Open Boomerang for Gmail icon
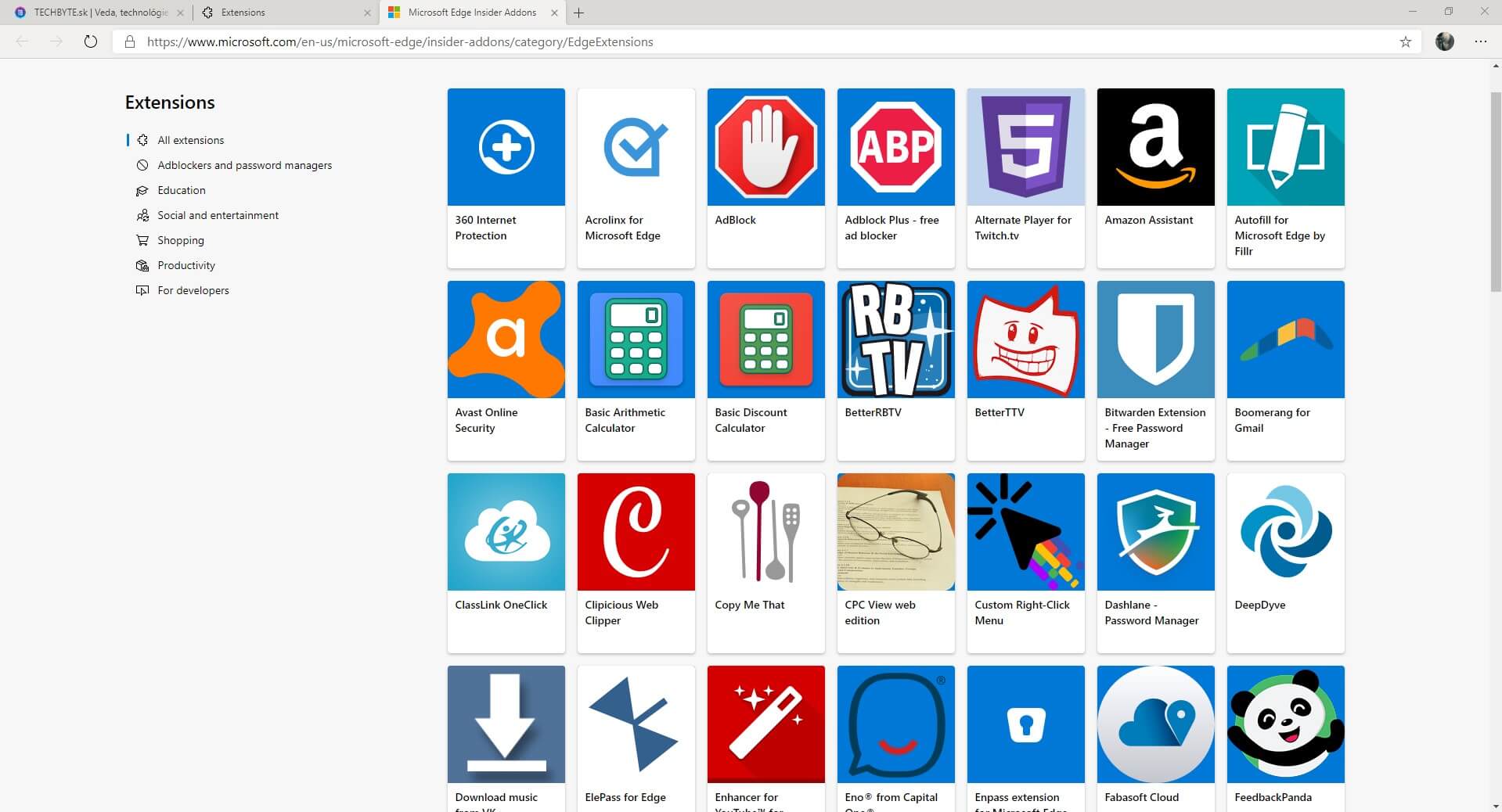The image size is (1502, 812). coord(1285,340)
